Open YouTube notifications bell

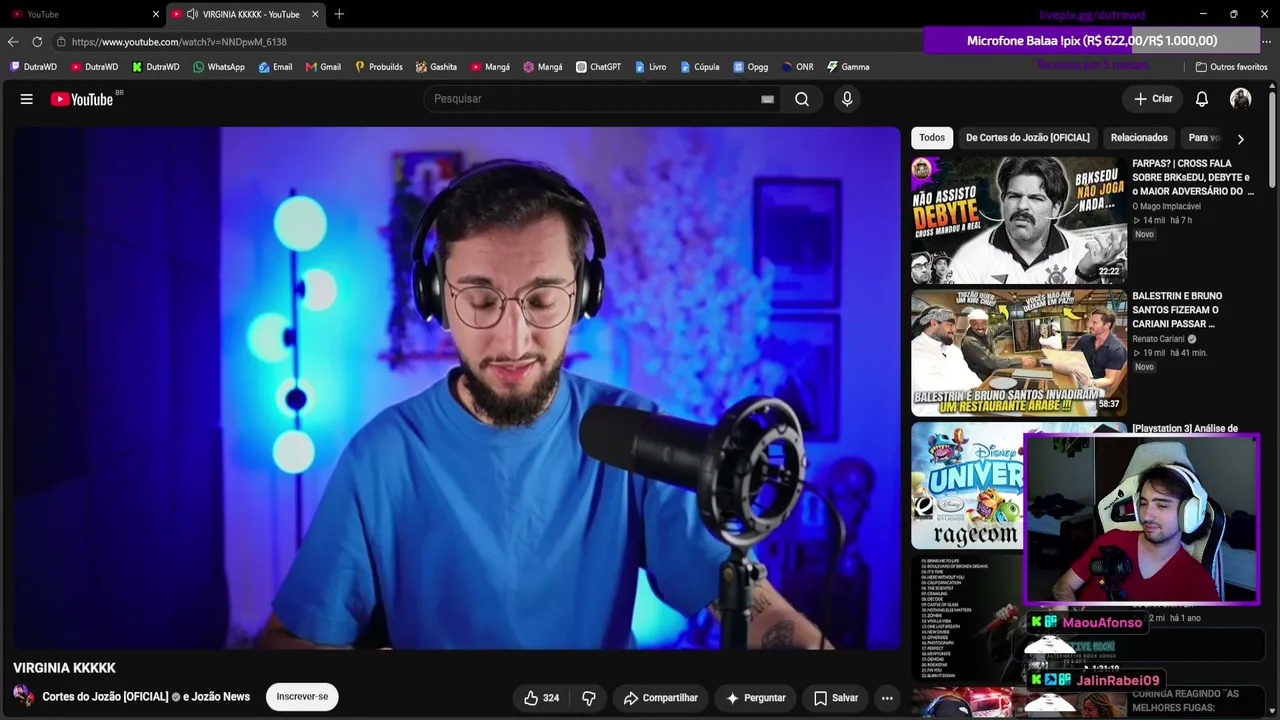tap(1202, 99)
